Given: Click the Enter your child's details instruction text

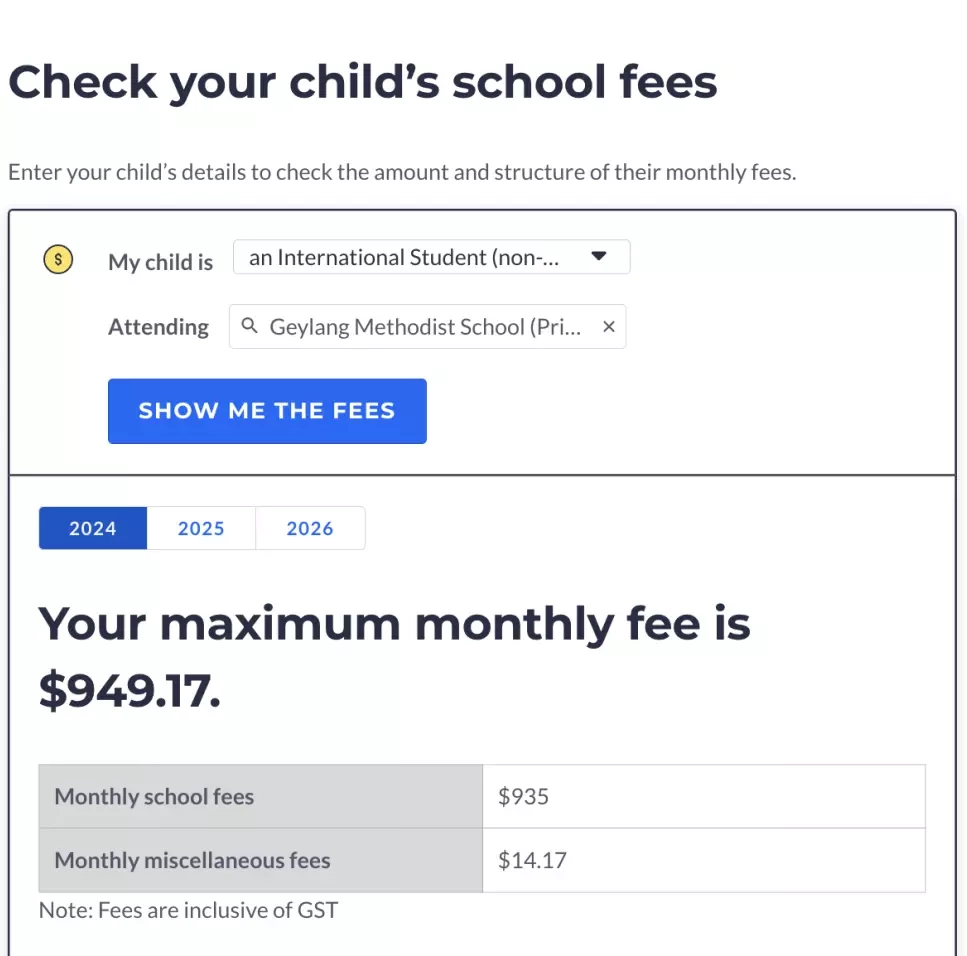Looking at the screenshot, I should 402,172.
